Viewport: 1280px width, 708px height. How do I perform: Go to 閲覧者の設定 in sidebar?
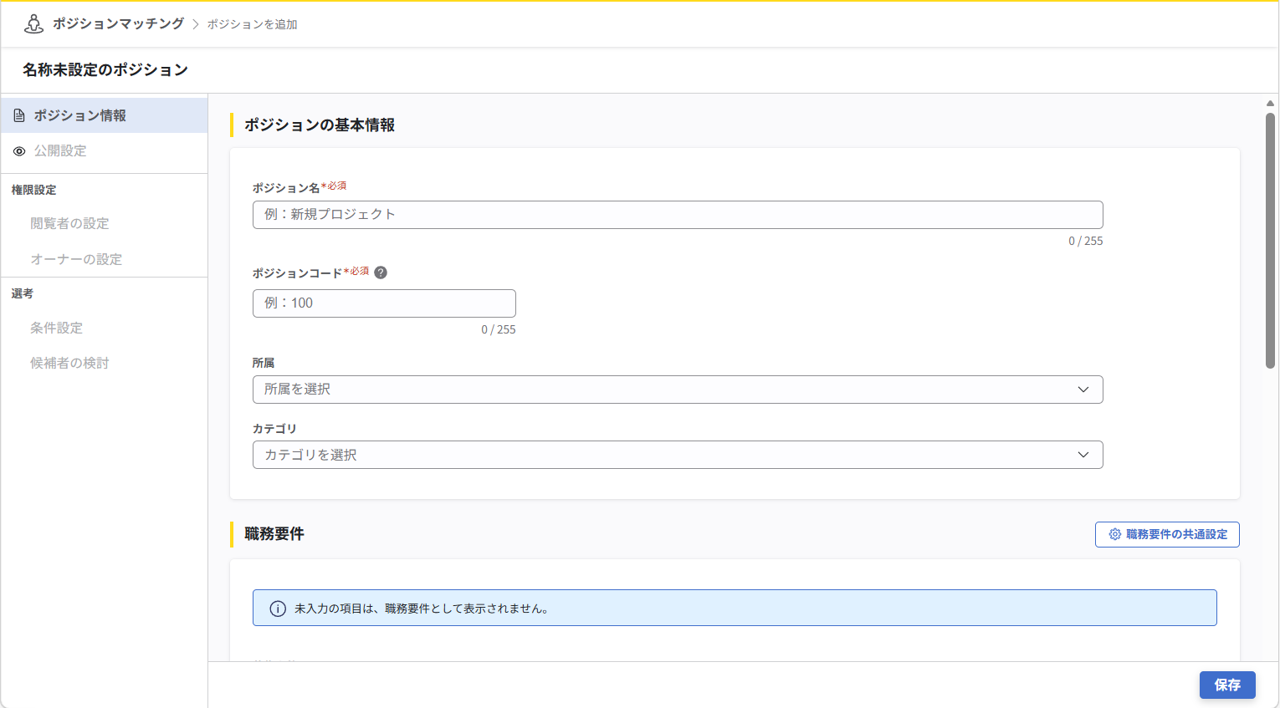pyautogui.click(x=70, y=223)
